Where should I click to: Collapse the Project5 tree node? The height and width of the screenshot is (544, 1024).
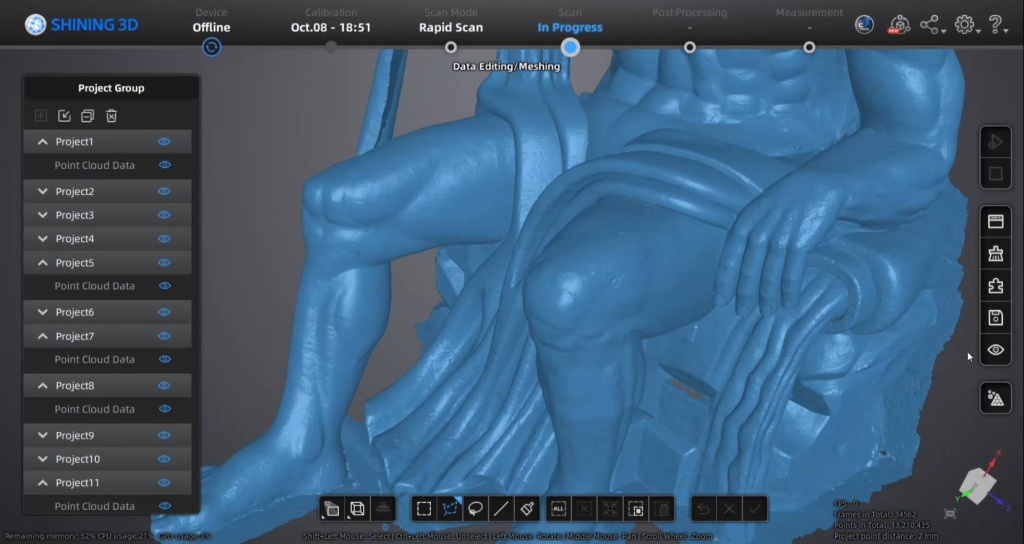[42, 263]
